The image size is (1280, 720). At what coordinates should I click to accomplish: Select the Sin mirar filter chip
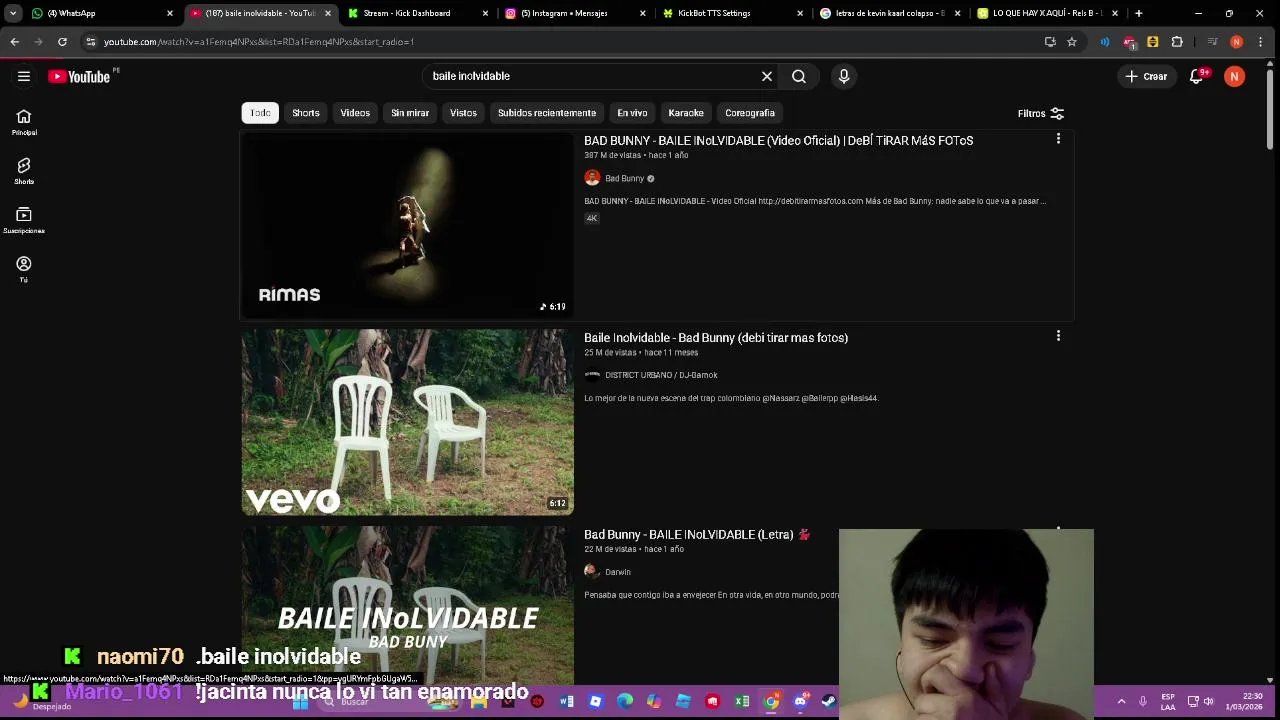tap(410, 113)
